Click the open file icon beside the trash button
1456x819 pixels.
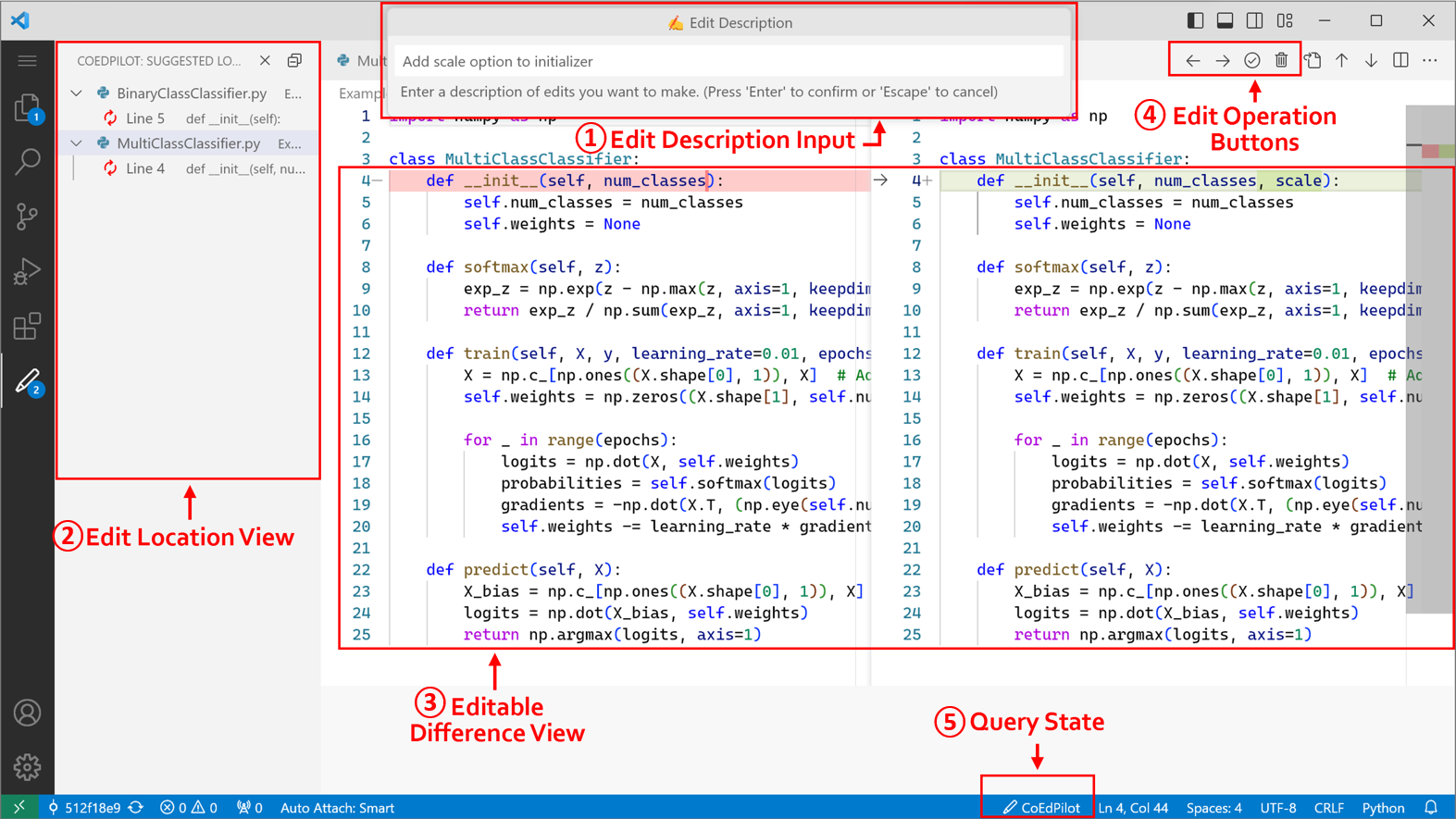(1313, 61)
